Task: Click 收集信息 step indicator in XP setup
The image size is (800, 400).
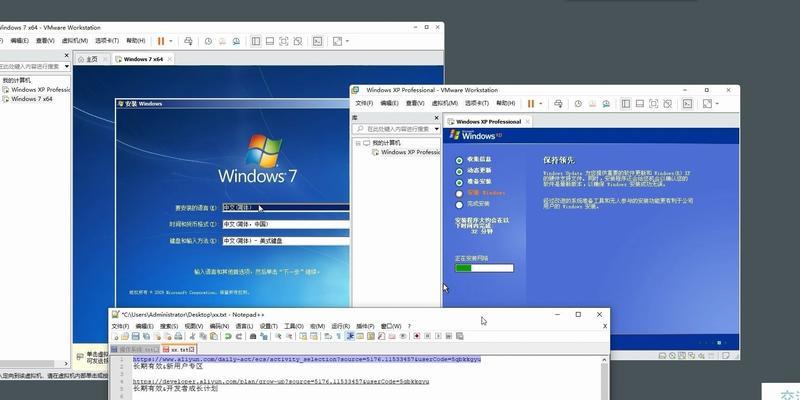Action: (x=459, y=160)
